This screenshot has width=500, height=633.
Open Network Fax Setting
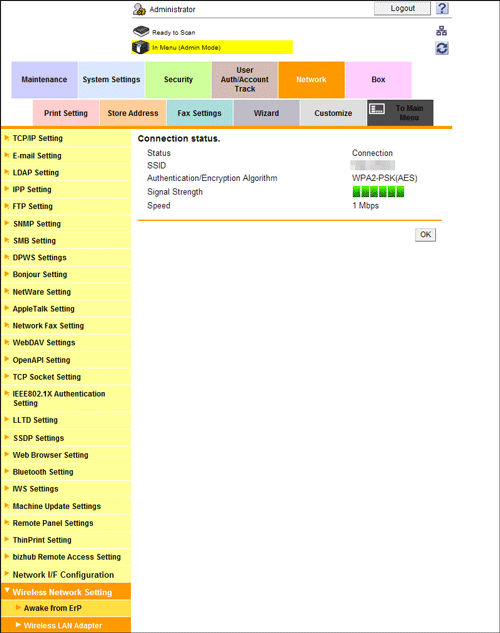pos(66,326)
